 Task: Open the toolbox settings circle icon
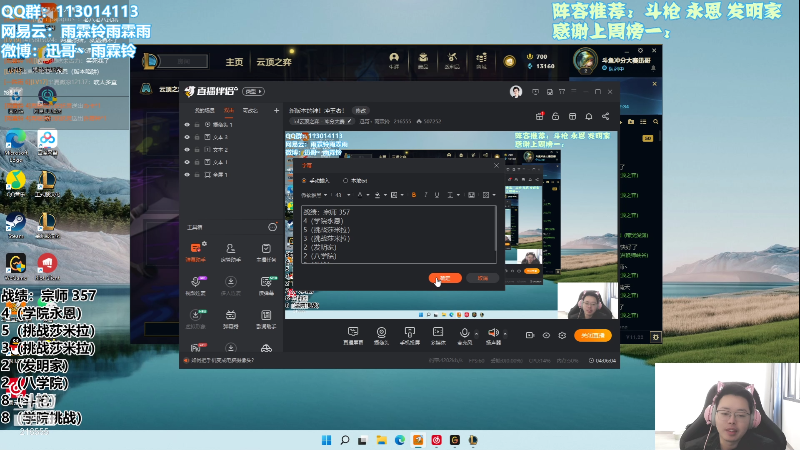272,227
